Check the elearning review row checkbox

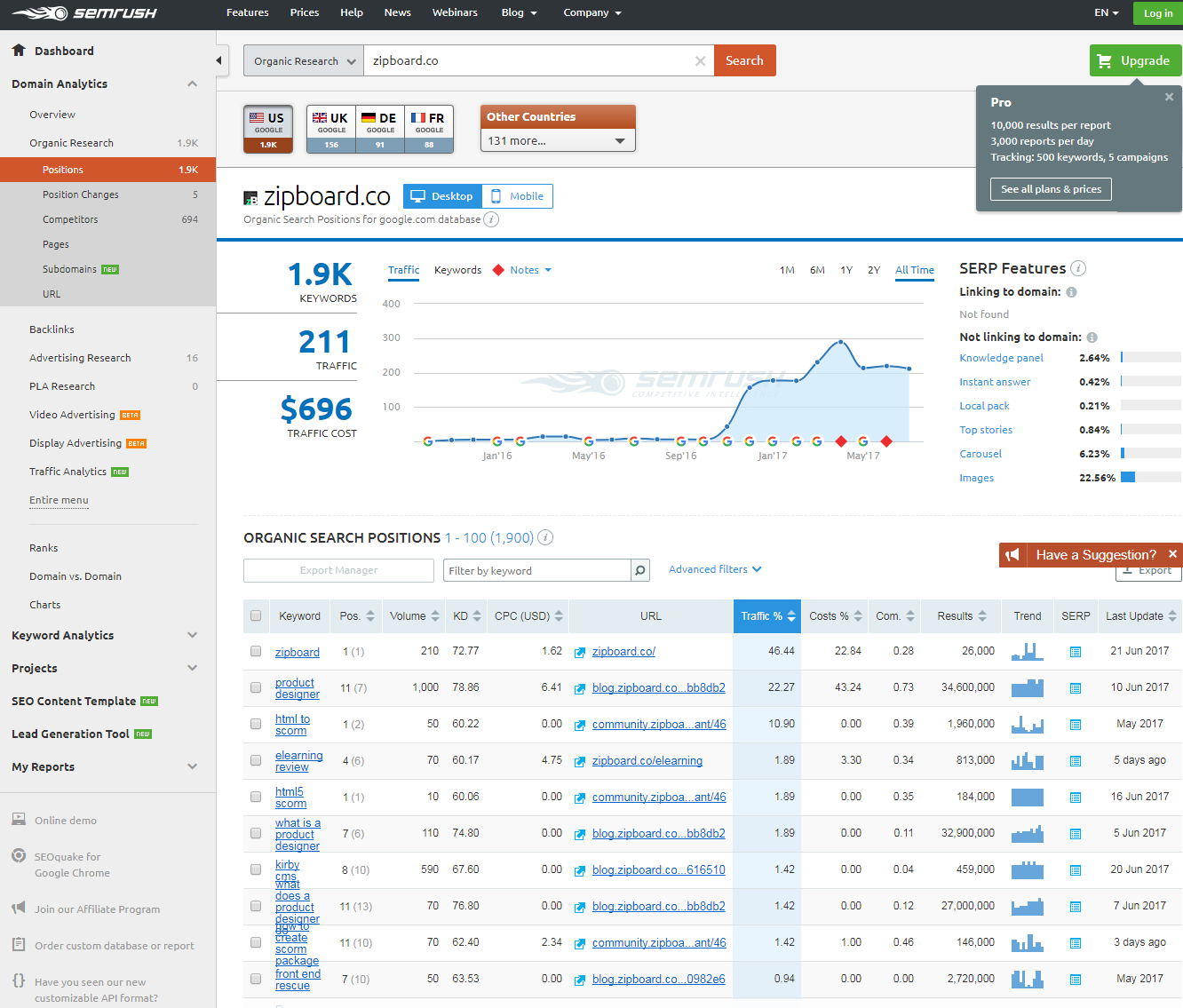point(256,760)
